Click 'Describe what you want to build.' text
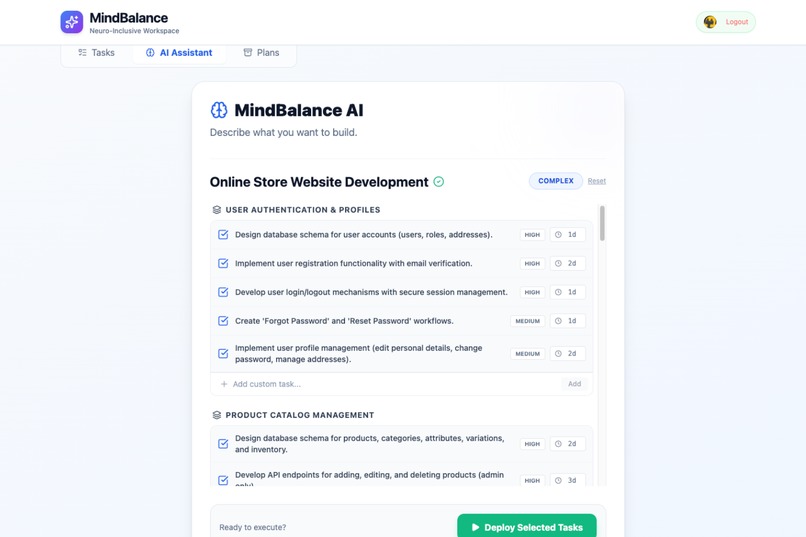The height and width of the screenshot is (537, 806). click(283, 133)
